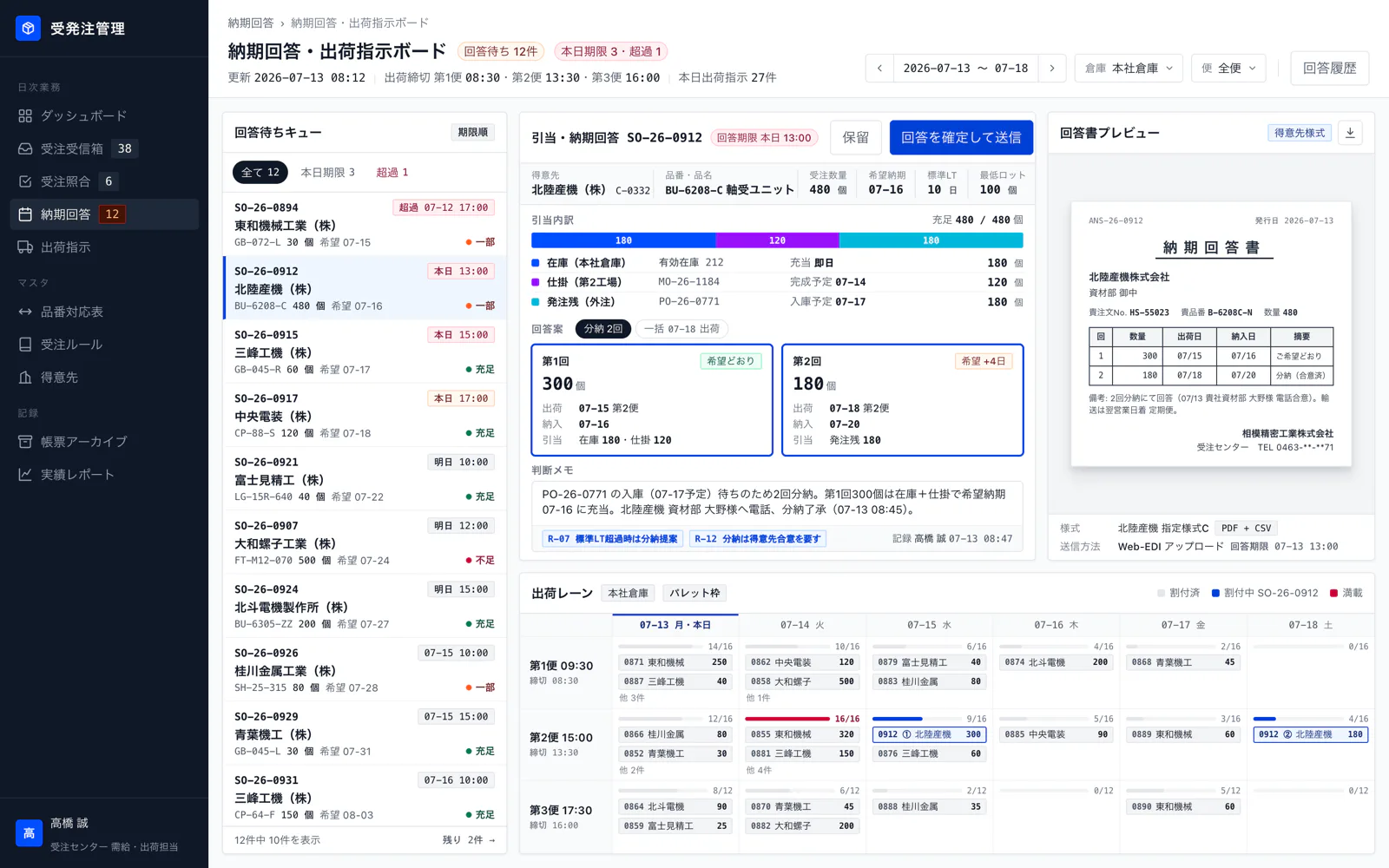Viewport: 1389px width, 868px height.
Task: Select queue item SO-26-0921 富士見精工
Action: 365,478
